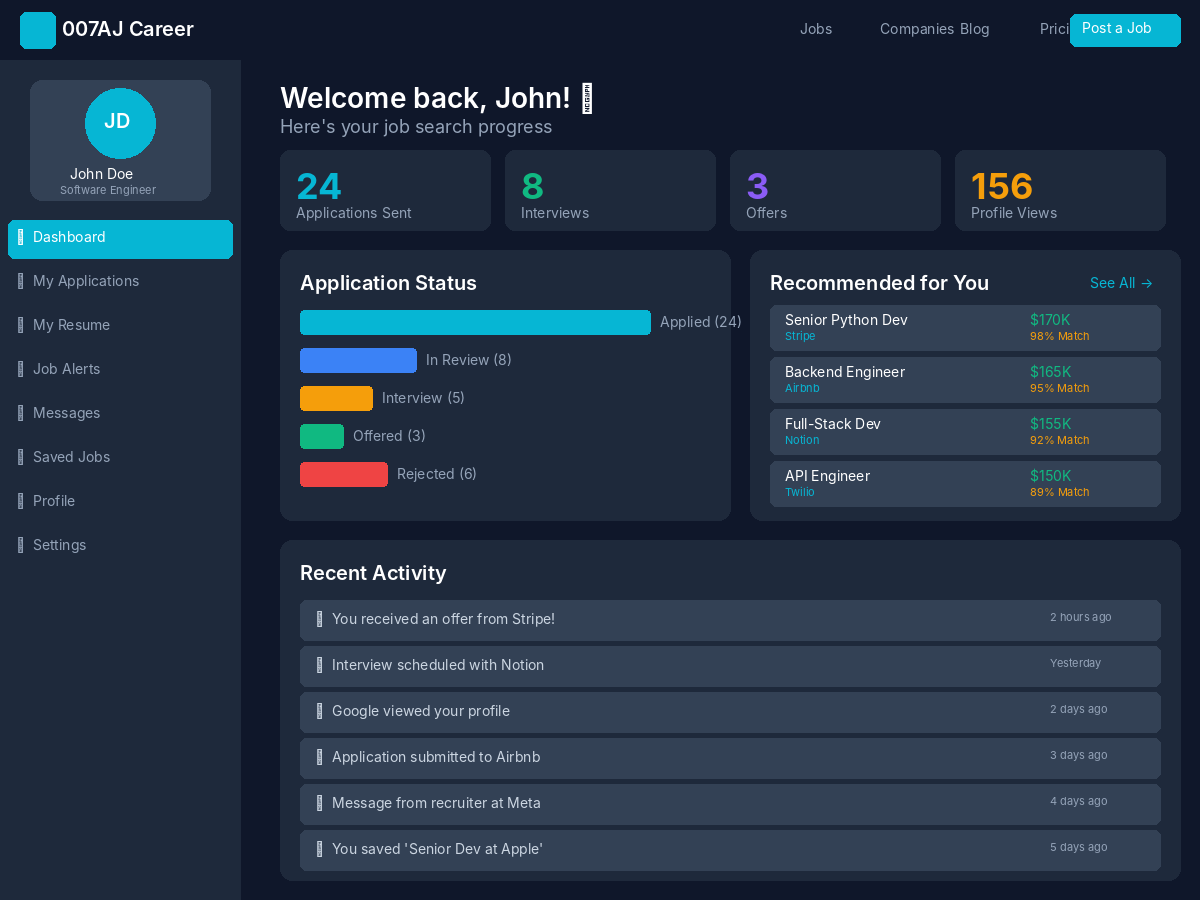Click the 007AJ Career brand name
The height and width of the screenshot is (900, 1200).
(x=128, y=29)
